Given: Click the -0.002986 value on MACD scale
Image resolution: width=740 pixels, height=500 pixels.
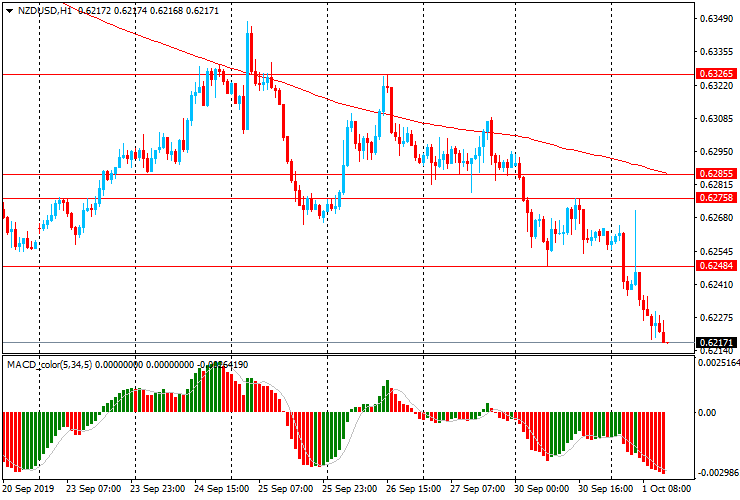Looking at the screenshot, I should [x=717, y=472].
